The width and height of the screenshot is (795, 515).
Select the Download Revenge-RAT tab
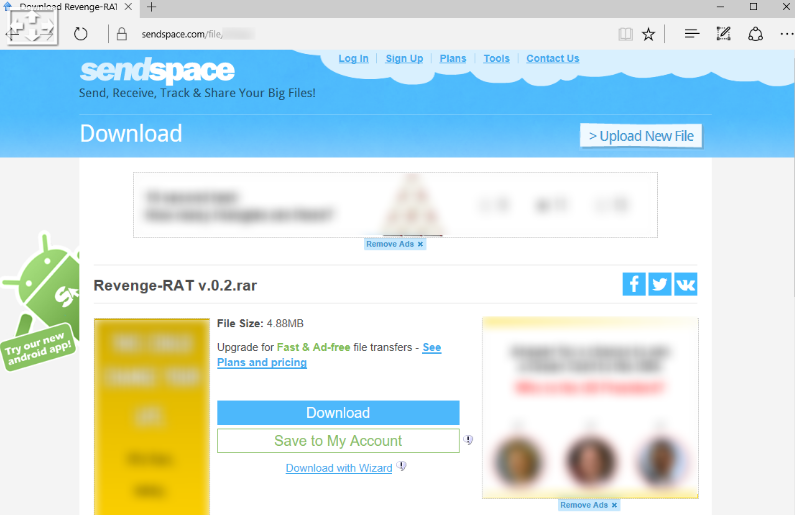click(68, 7)
